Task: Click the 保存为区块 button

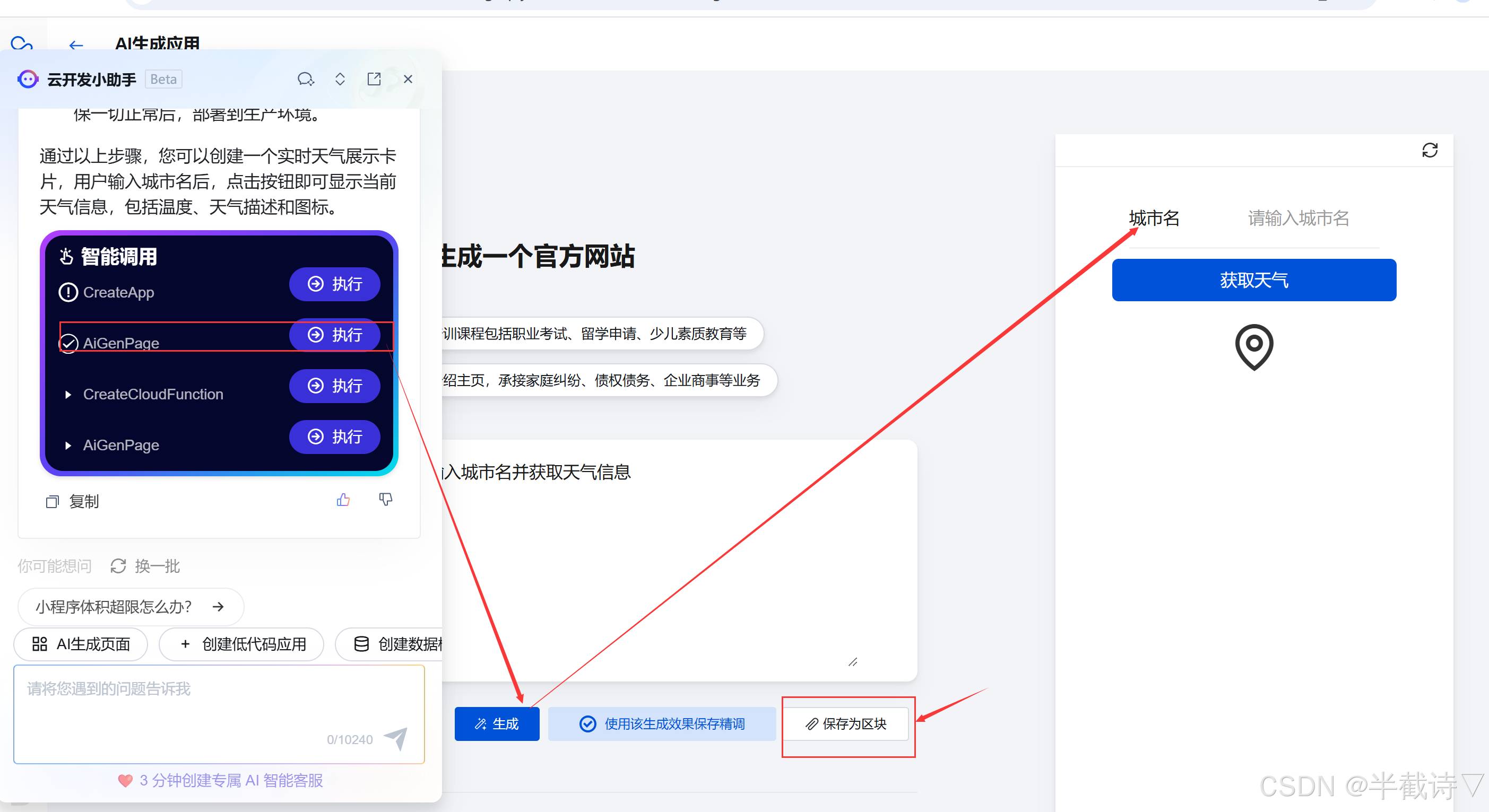Action: coord(846,723)
